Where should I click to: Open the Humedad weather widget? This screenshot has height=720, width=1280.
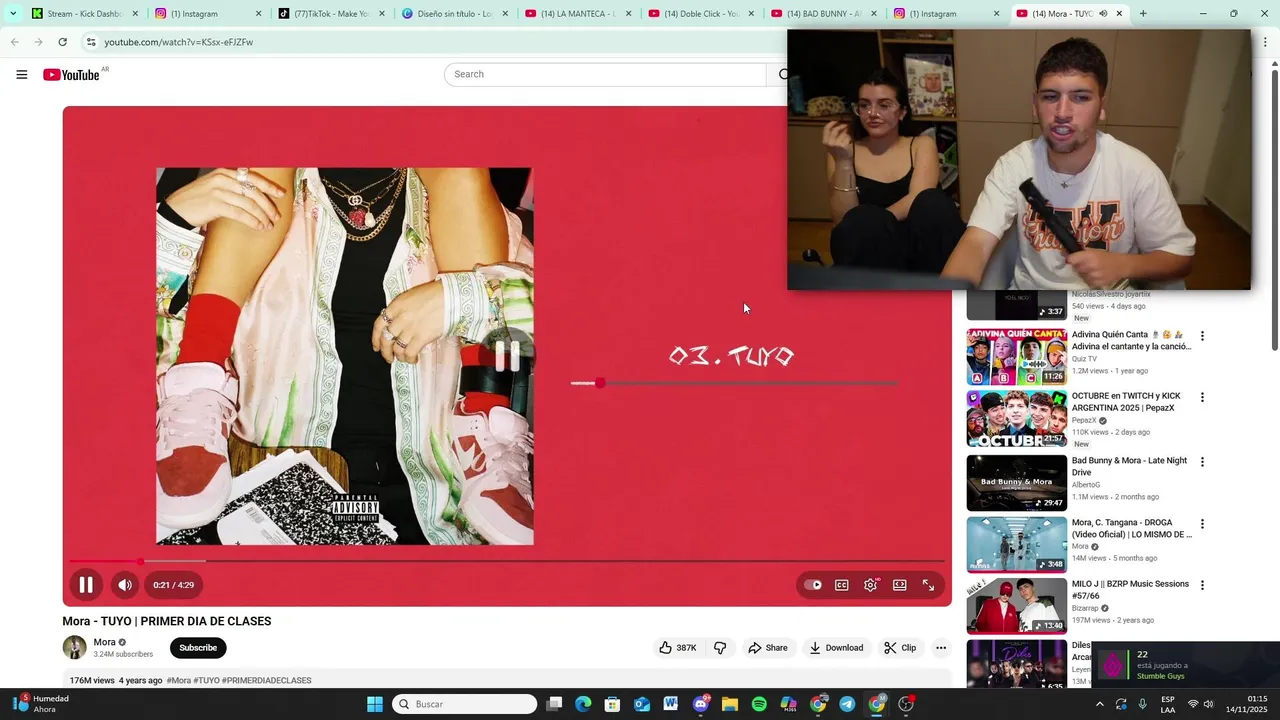click(x=42, y=704)
